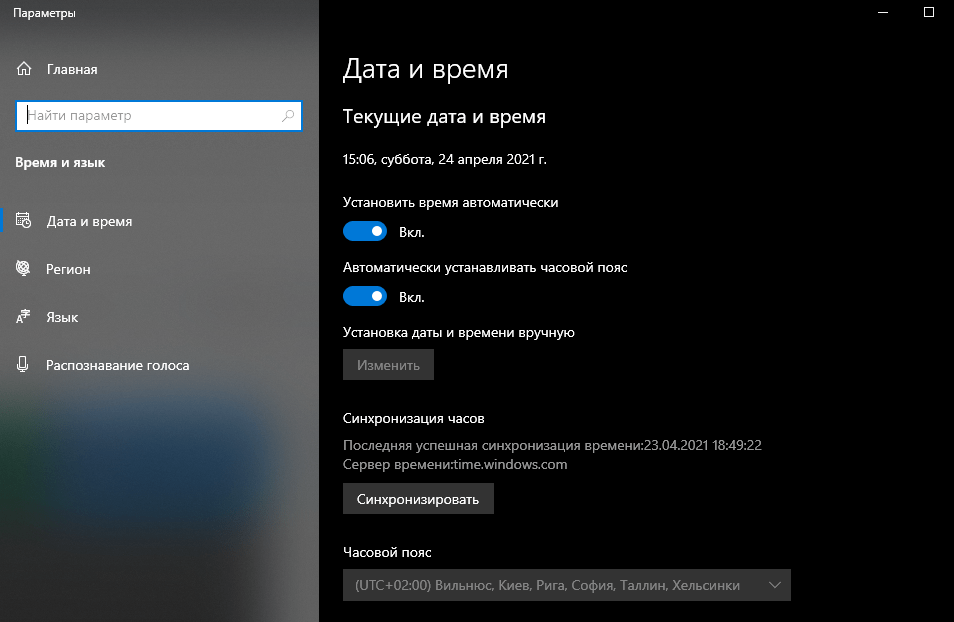The height and width of the screenshot is (622, 954).
Task: Open the Часовой пояс combo box
Action: 566,585
